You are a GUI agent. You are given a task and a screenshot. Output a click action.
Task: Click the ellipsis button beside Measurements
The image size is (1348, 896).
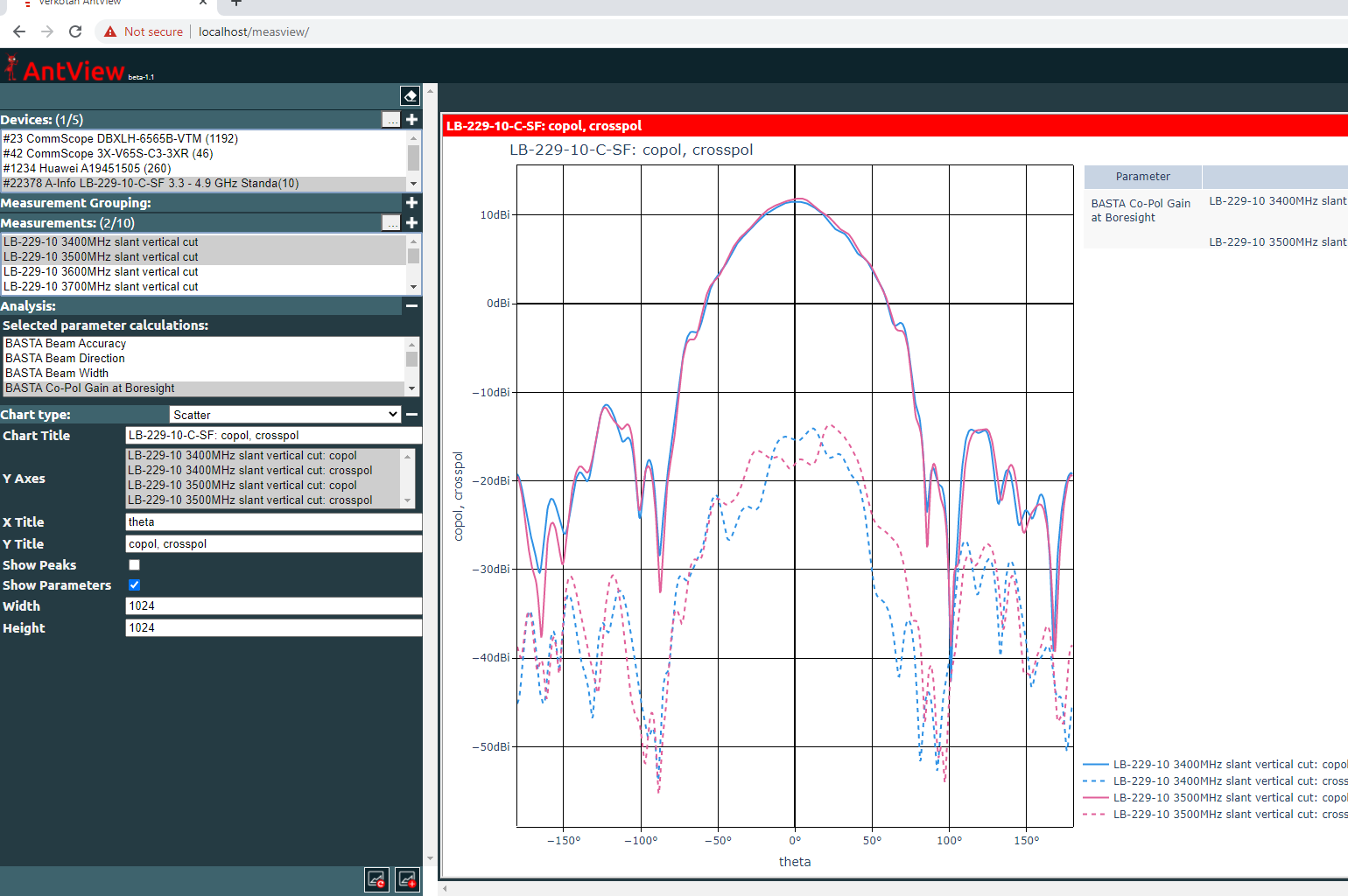pos(391,223)
